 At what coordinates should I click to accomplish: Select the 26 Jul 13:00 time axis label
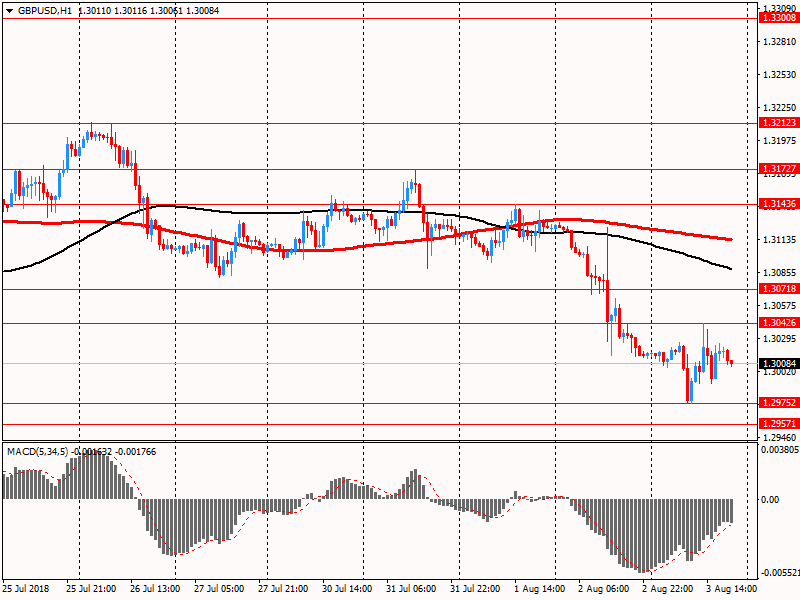(x=155, y=589)
